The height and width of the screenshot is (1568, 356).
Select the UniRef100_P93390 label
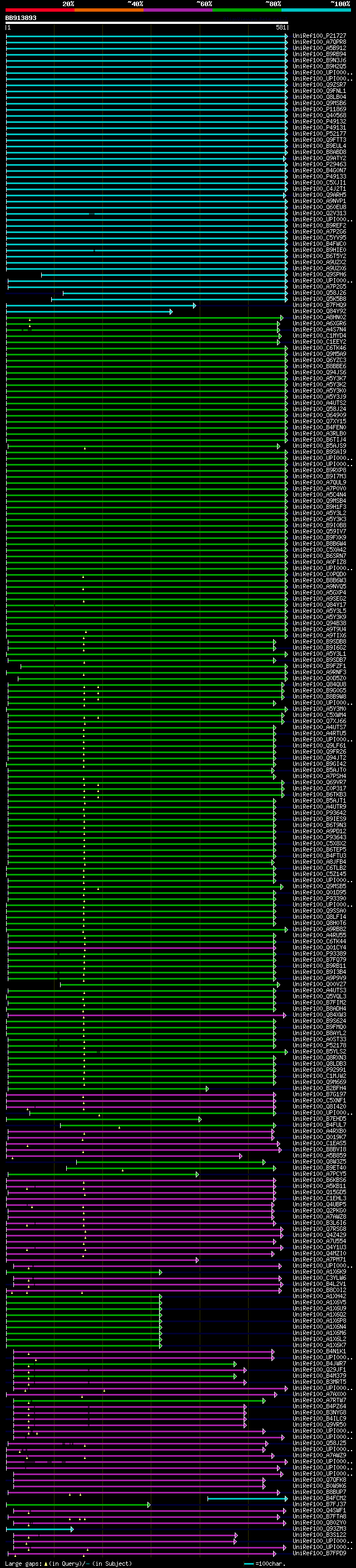click(319, 899)
